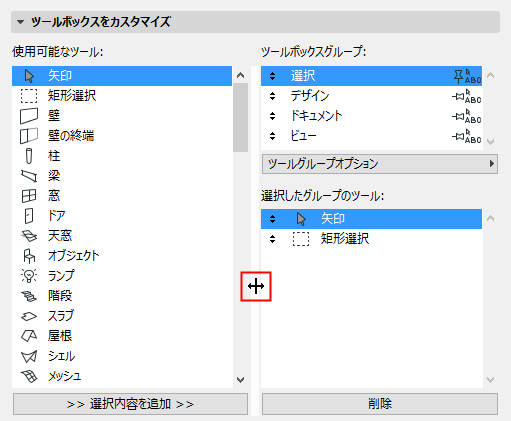
Task: Select 矩形選択 text in selected group list
Action: (345, 239)
